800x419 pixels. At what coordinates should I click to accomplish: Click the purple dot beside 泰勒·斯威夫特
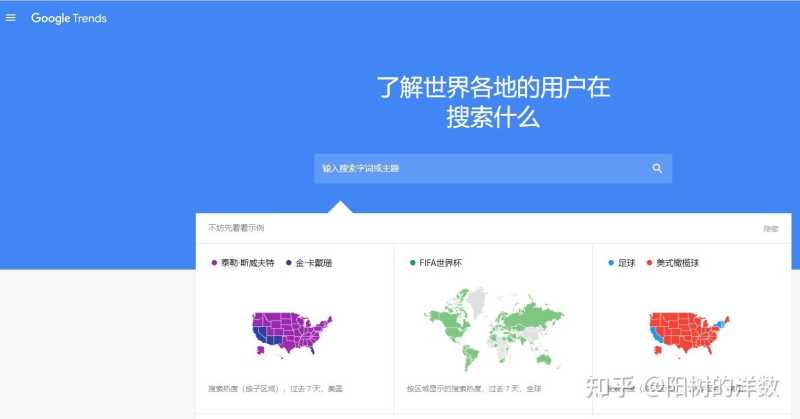(214, 263)
